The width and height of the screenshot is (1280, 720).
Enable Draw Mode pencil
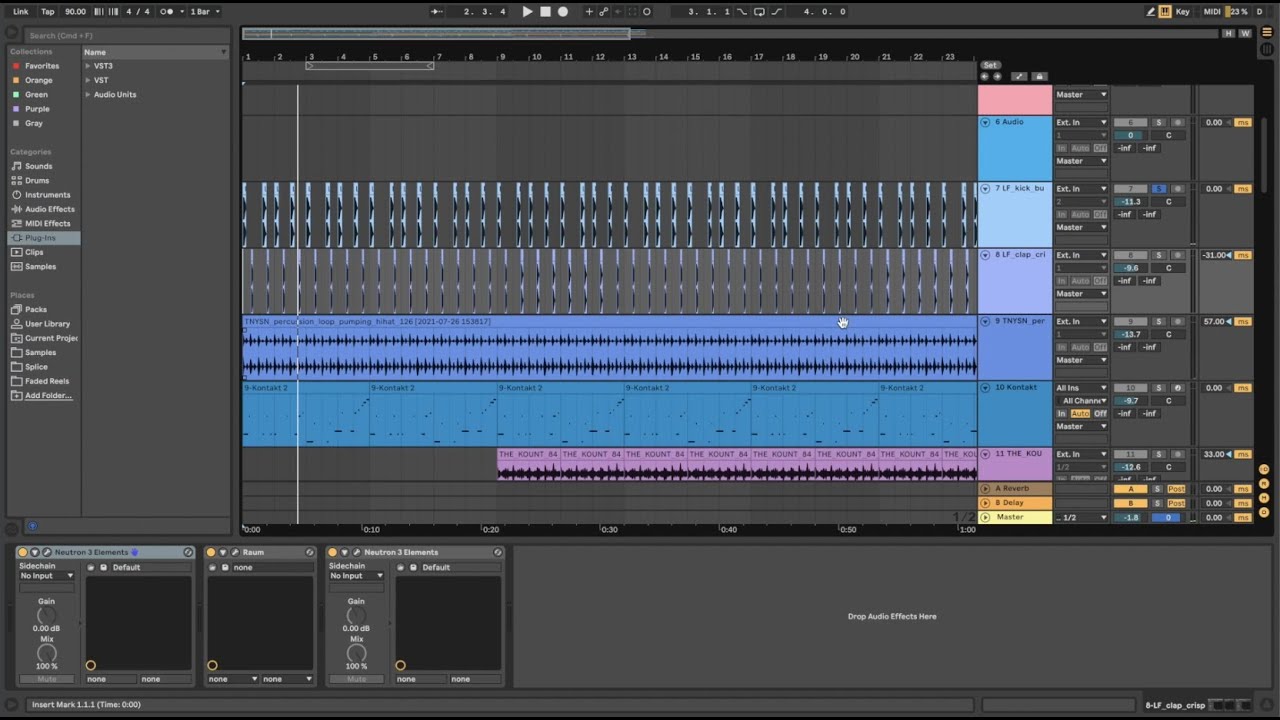pyautogui.click(x=1150, y=12)
